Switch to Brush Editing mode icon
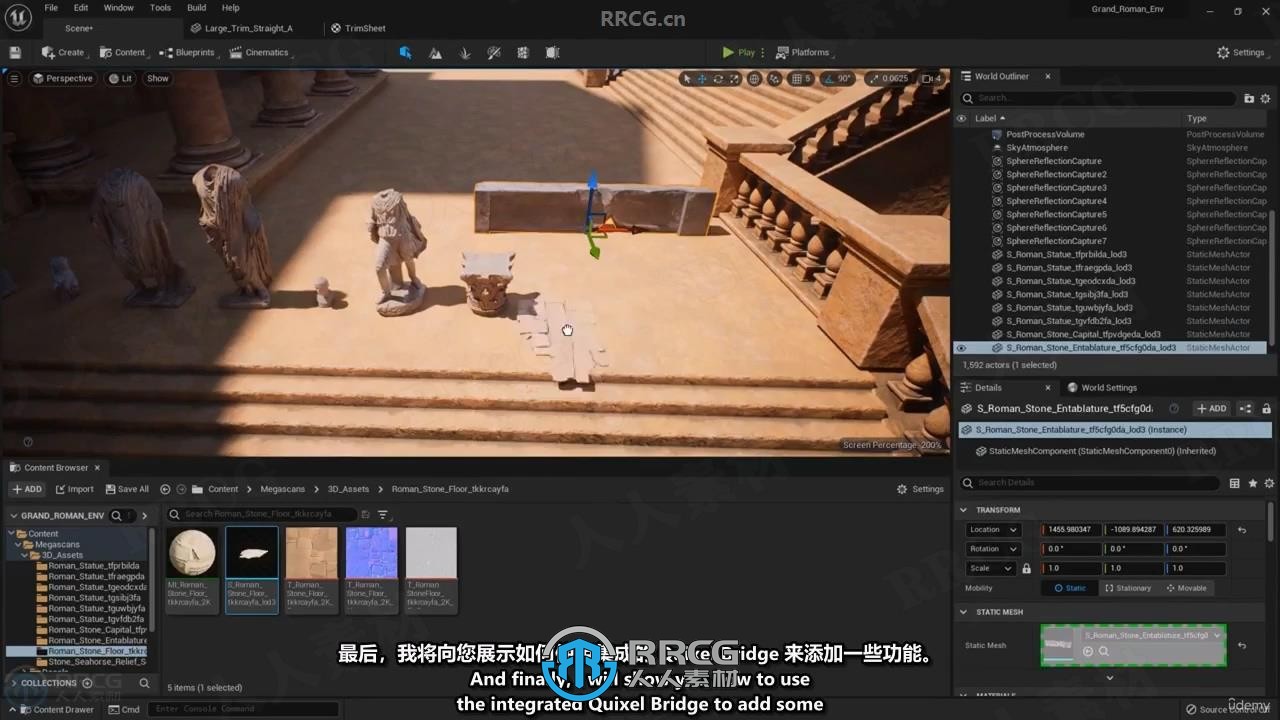Image resolution: width=1280 pixels, height=720 pixels. tap(552, 52)
